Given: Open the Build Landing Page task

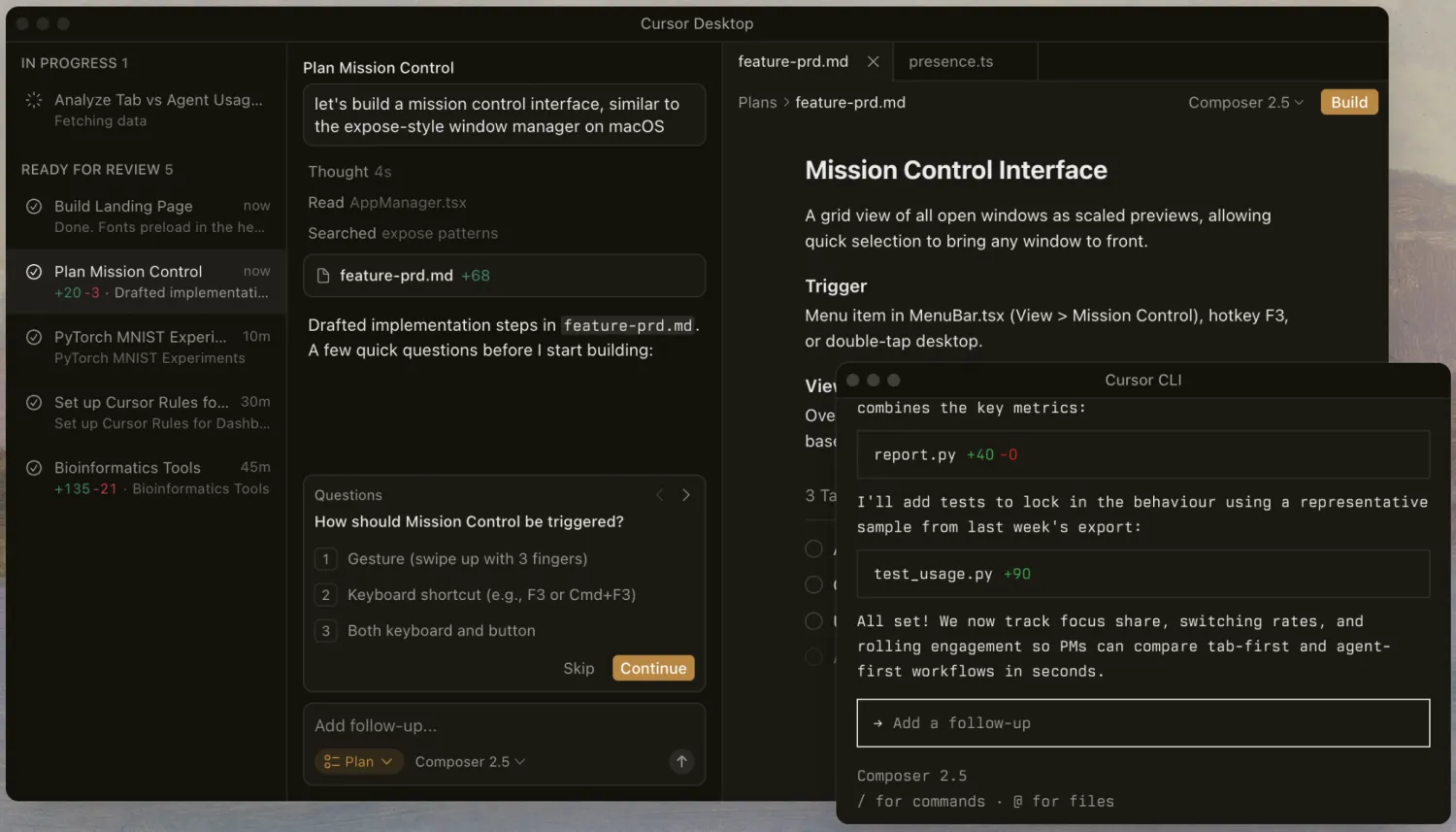Looking at the screenshot, I should (x=146, y=216).
